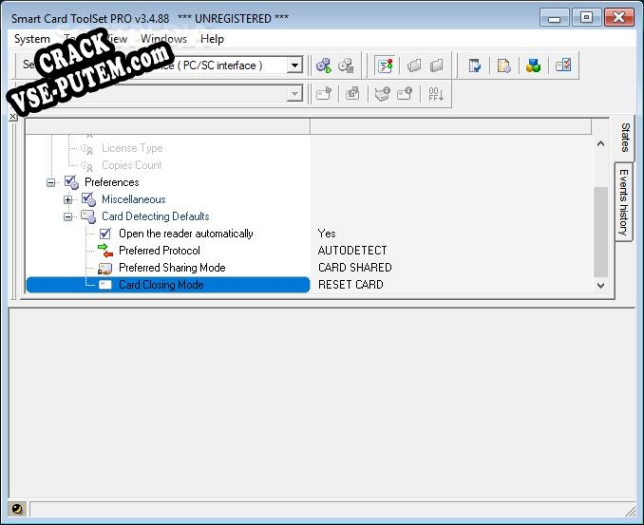The image size is (644, 525).
Task: Open the card checklist toolbar icon
Action: tap(563, 65)
